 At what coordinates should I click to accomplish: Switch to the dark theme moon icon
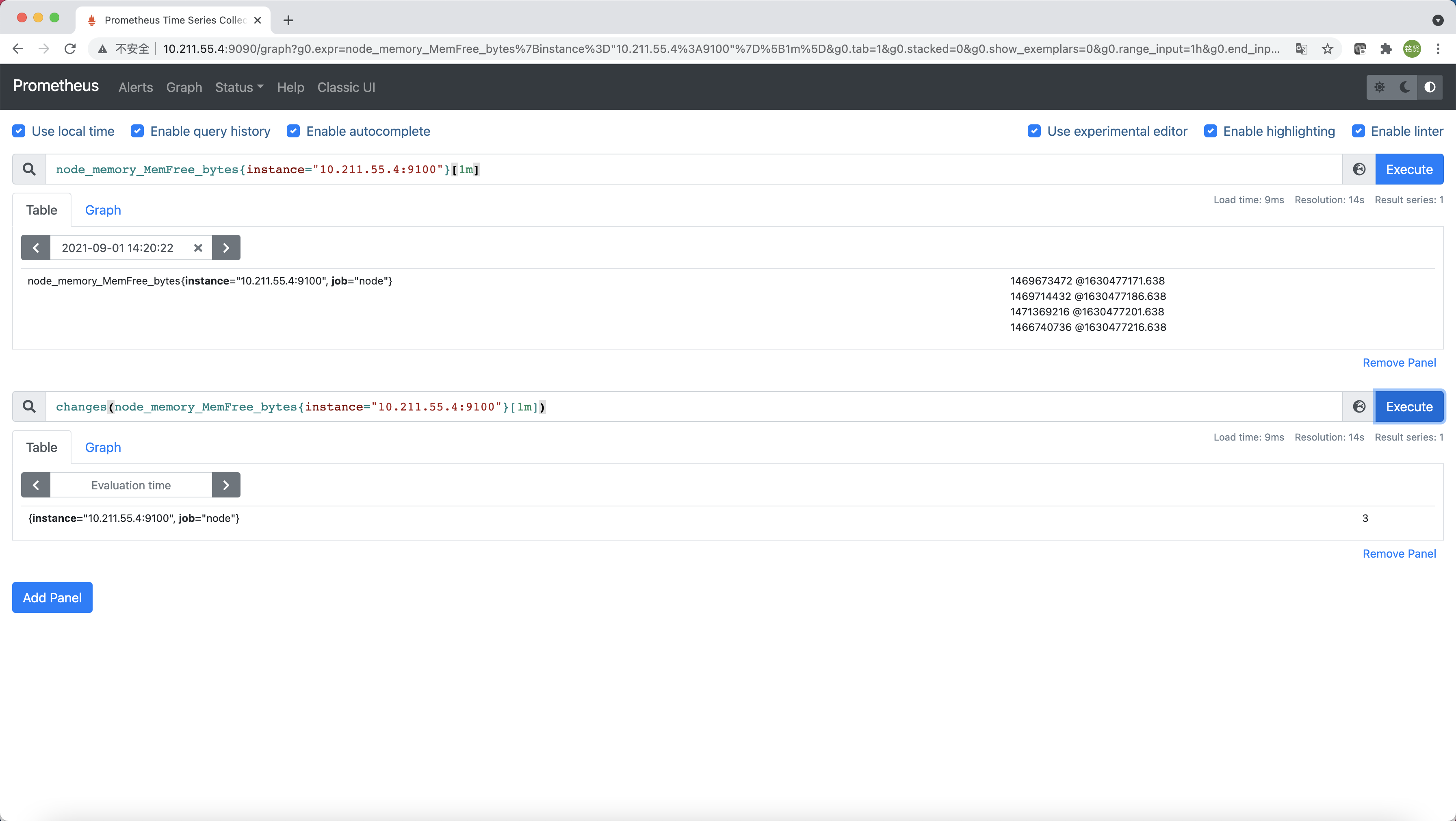coord(1404,87)
